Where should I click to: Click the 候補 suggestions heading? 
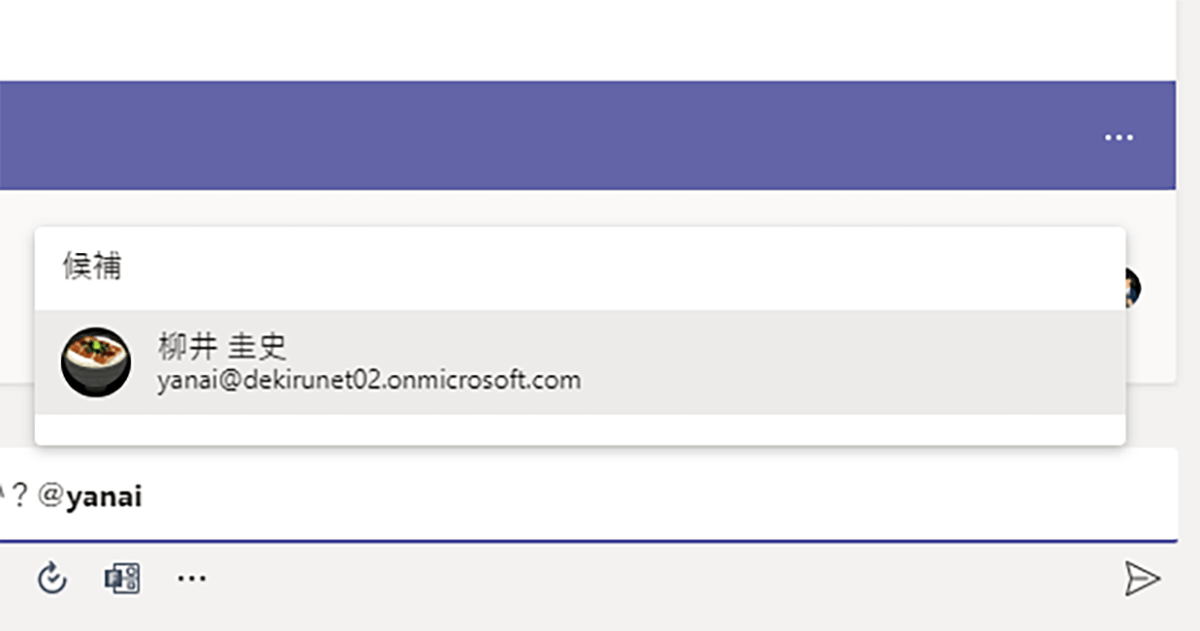point(92,266)
